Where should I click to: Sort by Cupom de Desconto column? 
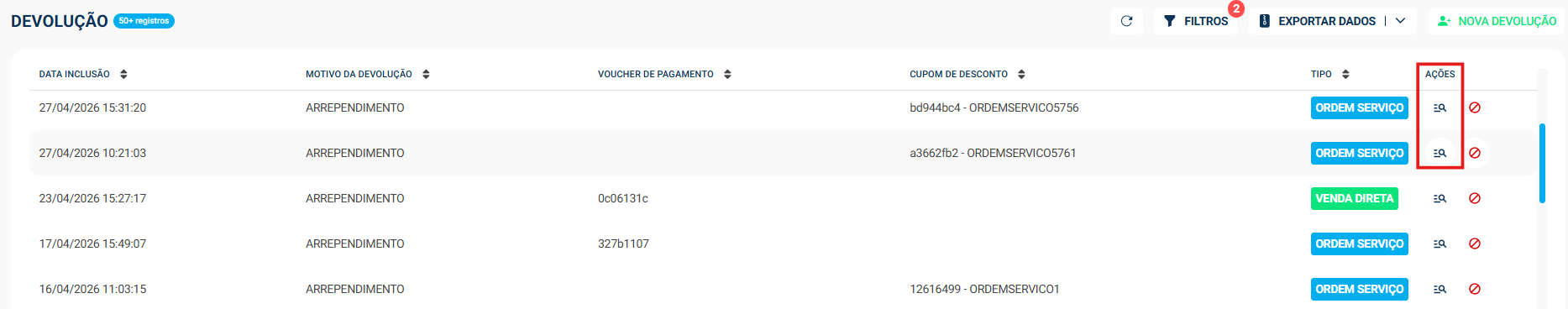pos(1021,74)
